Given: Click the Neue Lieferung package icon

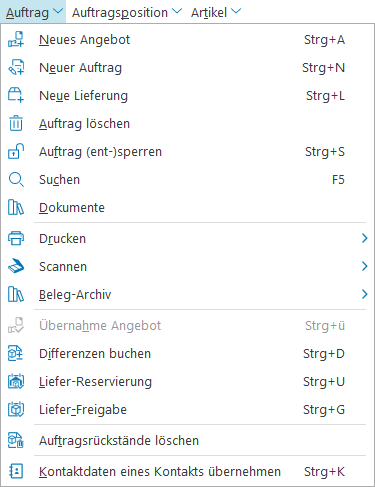Looking at the screenshot, I should pyautogui.click(x=16, y=95).
